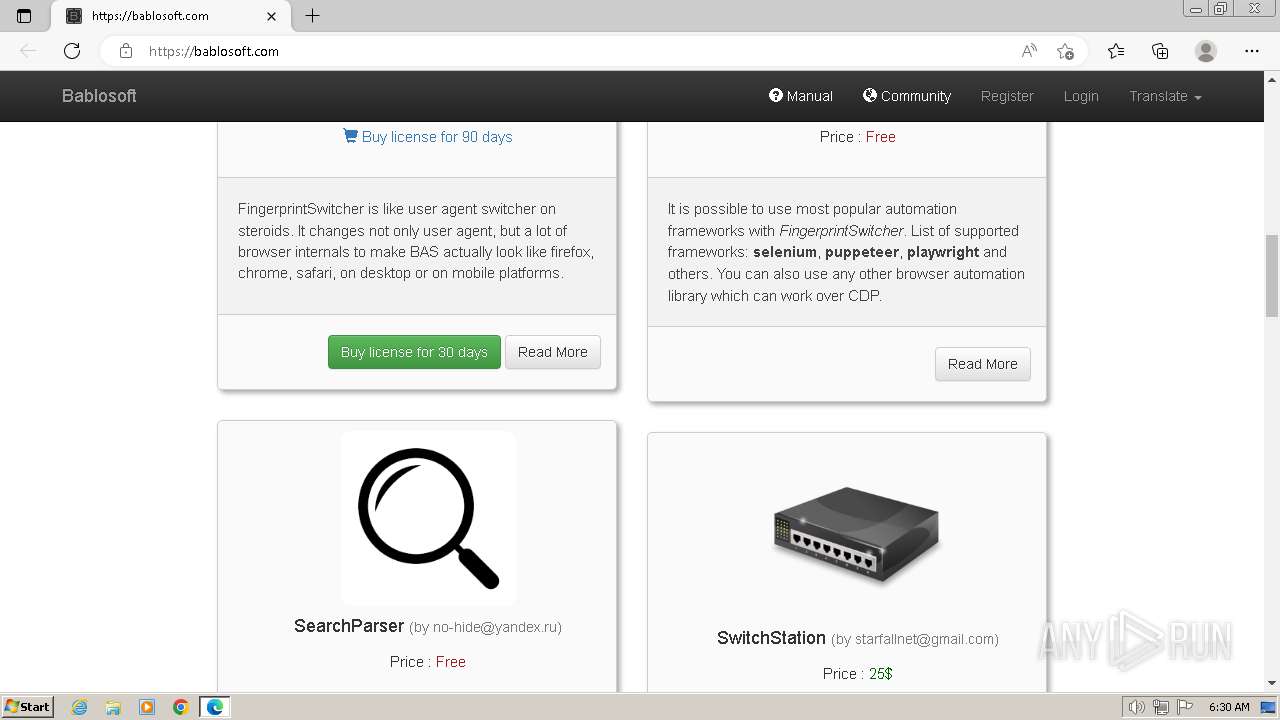The image size is (1280, 720).
Task: Add this page to favorites star icon
Action: click(1065, 51)
